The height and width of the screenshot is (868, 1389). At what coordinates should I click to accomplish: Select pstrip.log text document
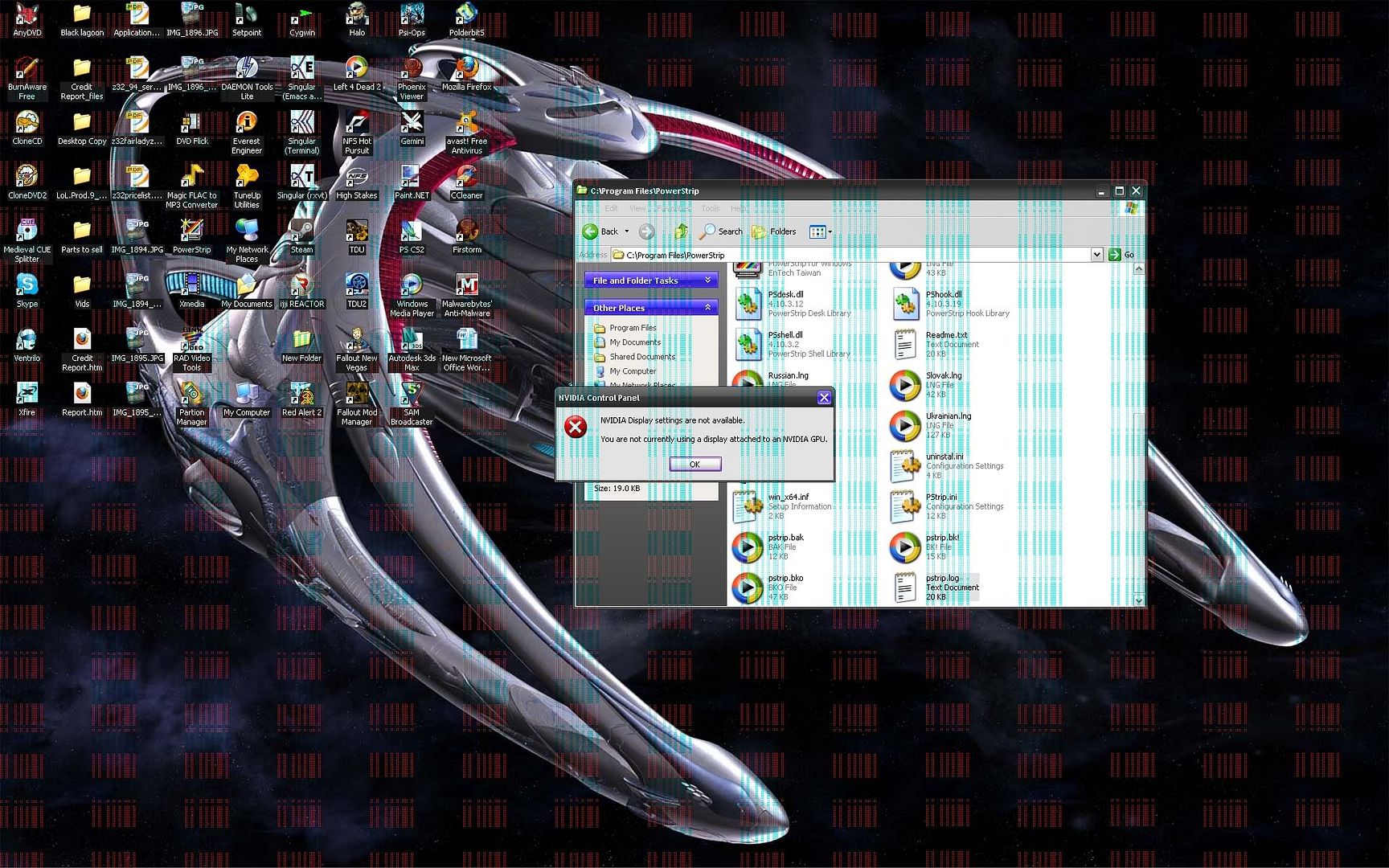[936, 588]
